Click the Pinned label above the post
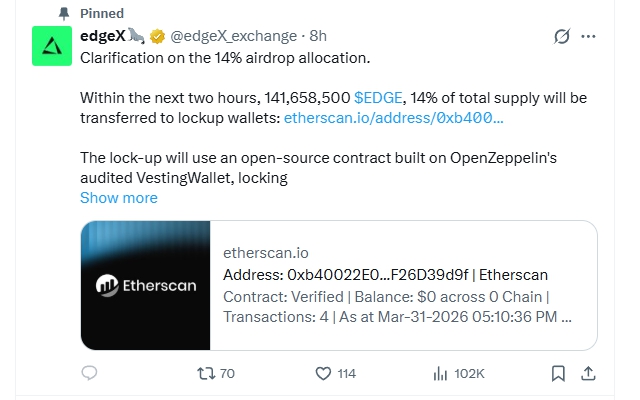Screen dimensions: 640x400 pyautogui.click(x=101, y=14)
